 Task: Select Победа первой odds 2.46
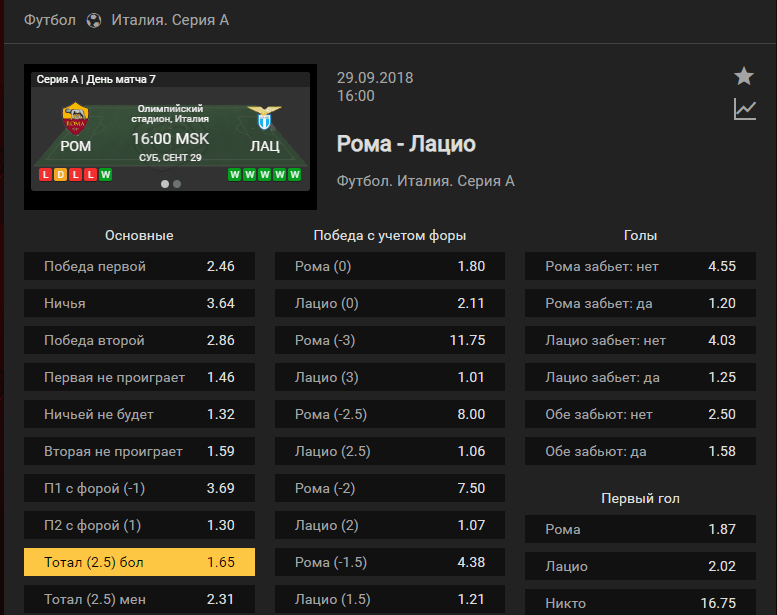coord(139,266)
